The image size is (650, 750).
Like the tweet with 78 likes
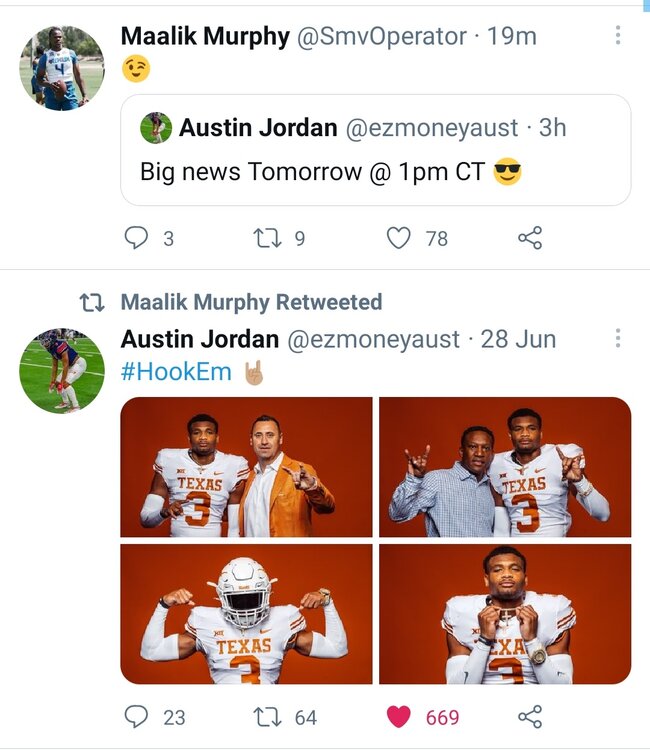(x=399, y=238)
